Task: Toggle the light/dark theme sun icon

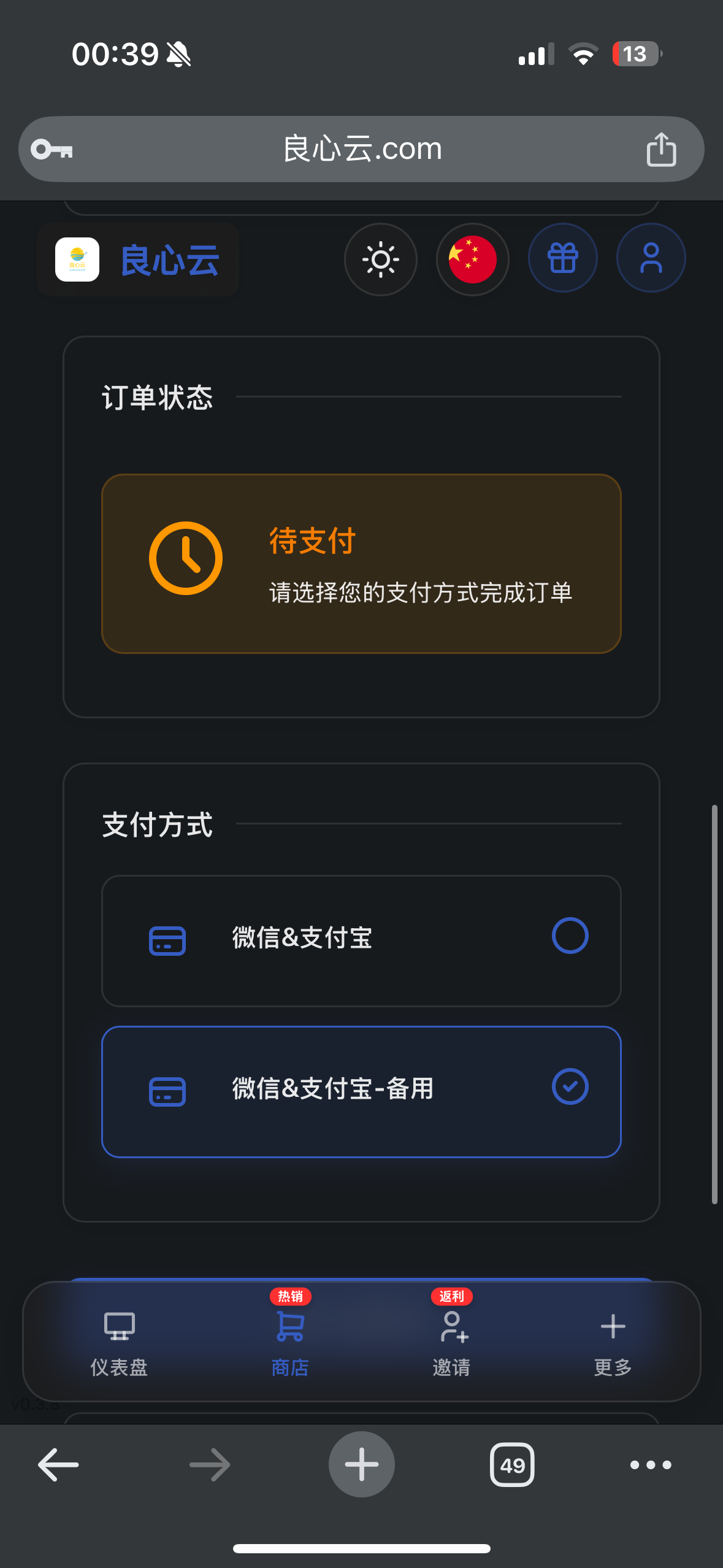Action: point(380,259)
